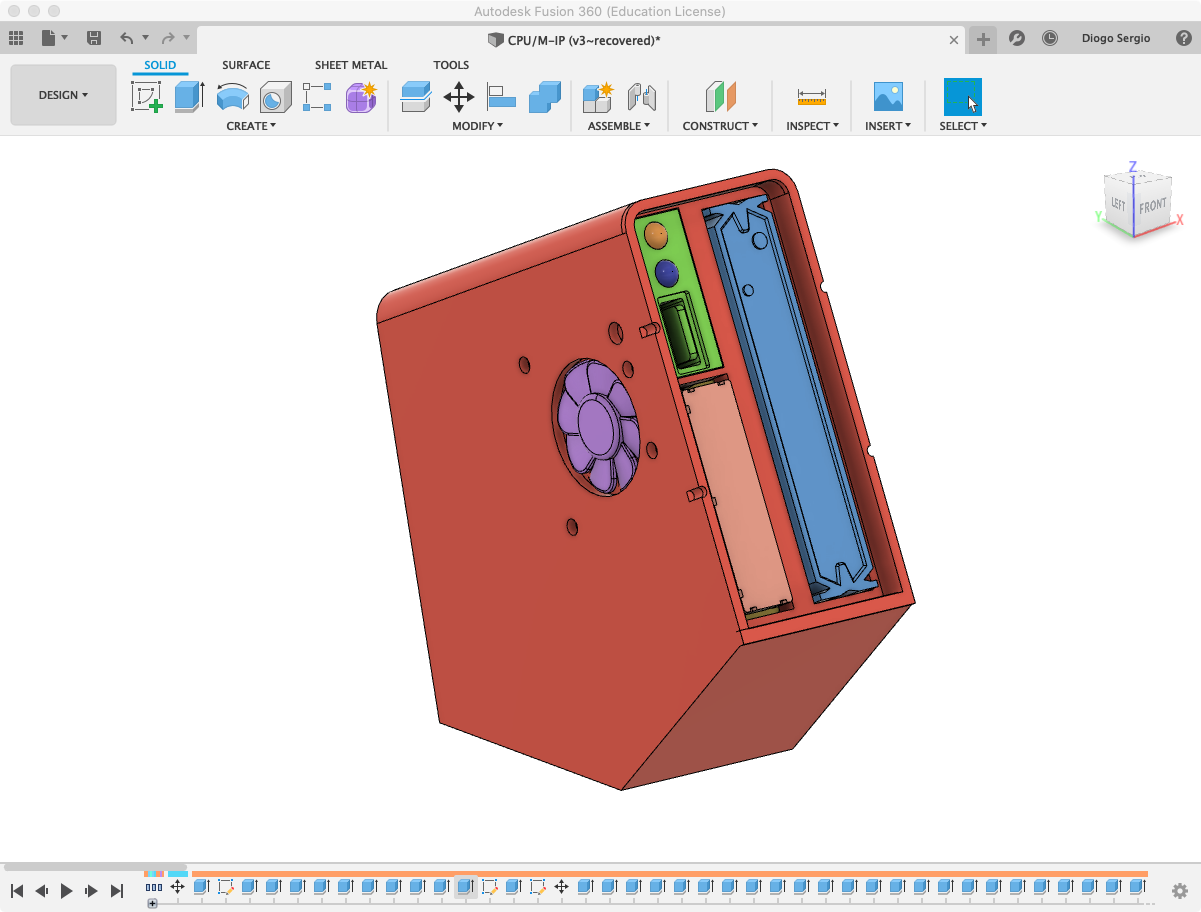Click the LEFT face of the ViewCube
The width and height of the screenshot is (1201, 912).
[1118, 205]
